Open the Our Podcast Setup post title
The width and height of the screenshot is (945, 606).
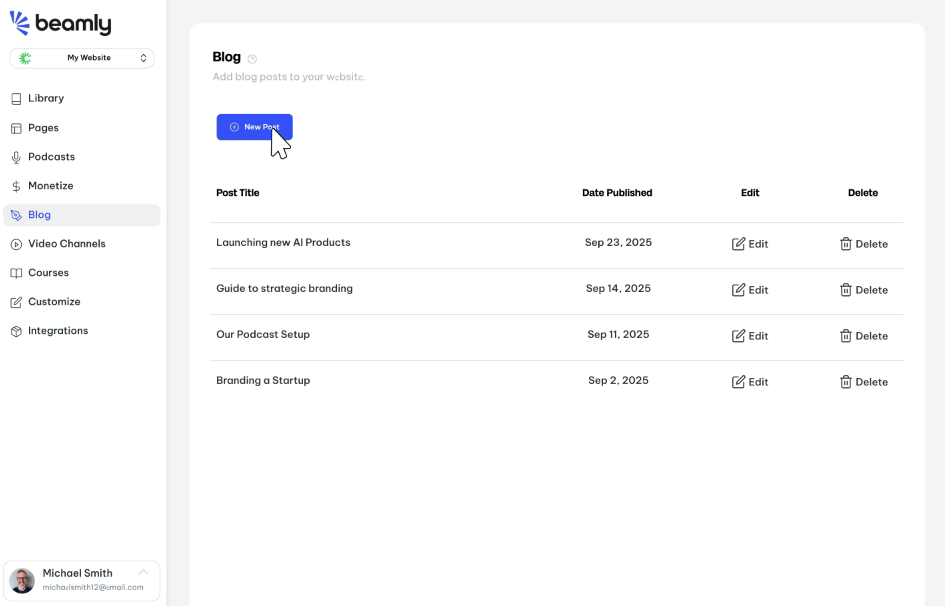click(263, 335)
